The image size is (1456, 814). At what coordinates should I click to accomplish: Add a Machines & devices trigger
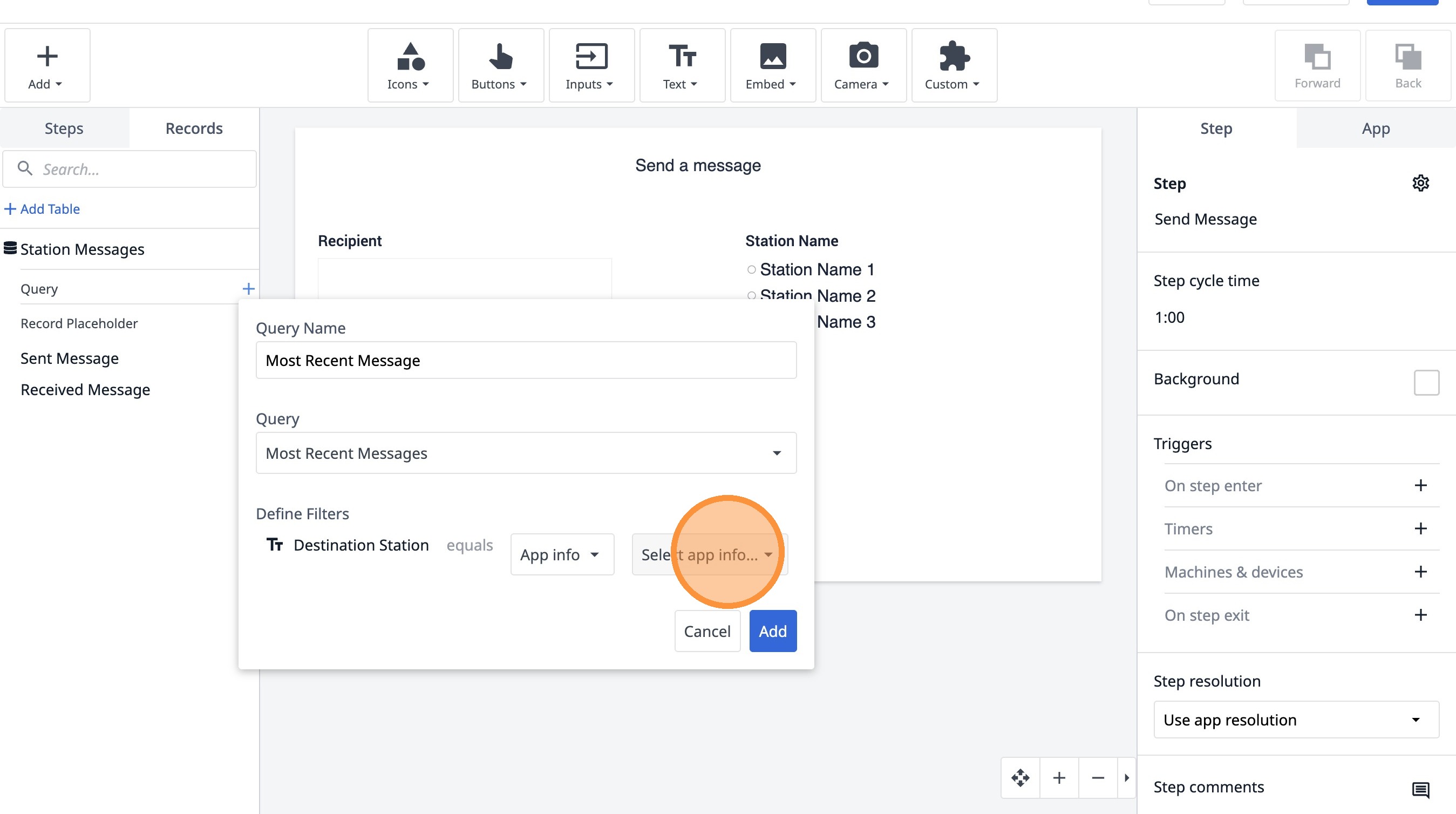click(1420, 572)
